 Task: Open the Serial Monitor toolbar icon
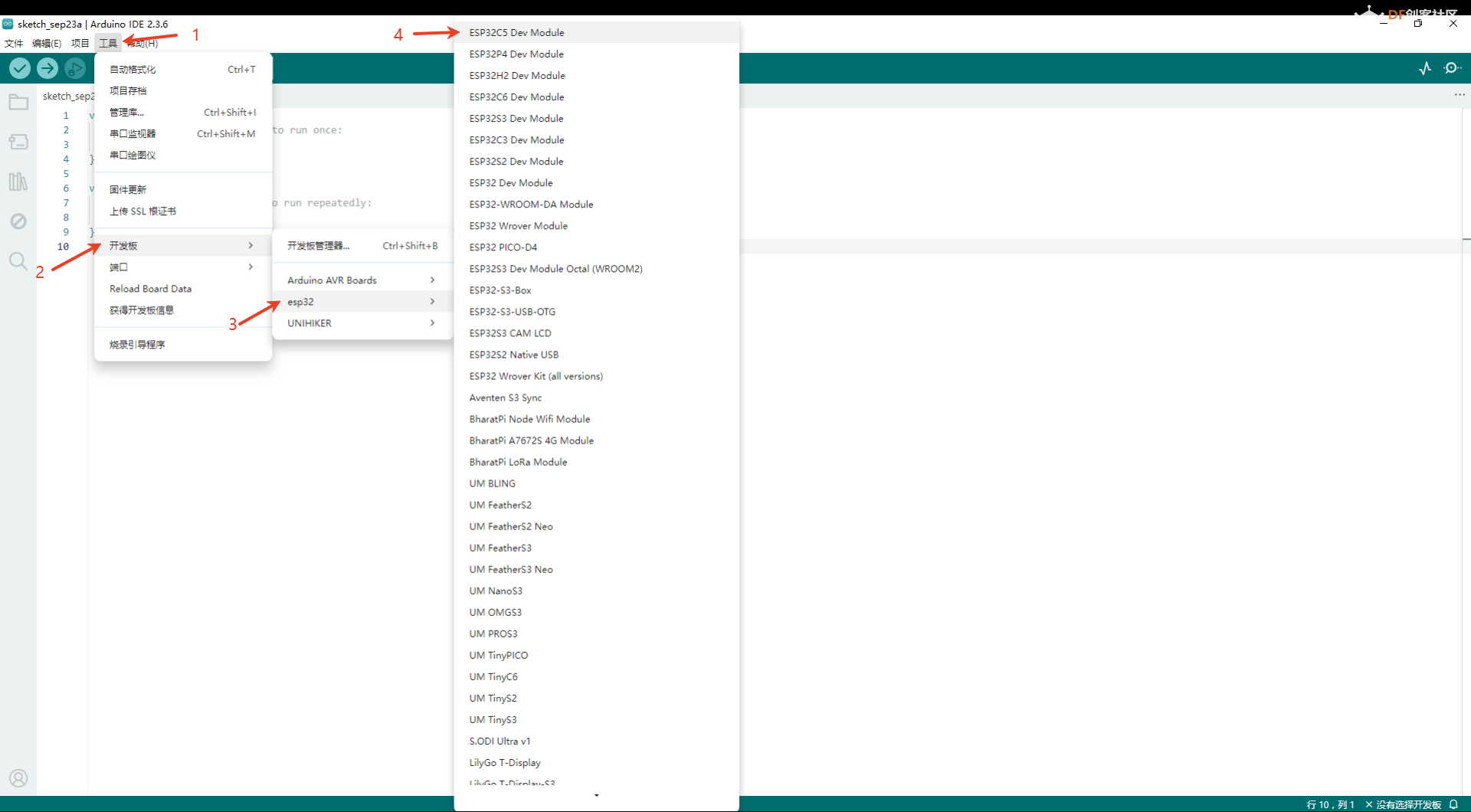tap(1452, 69)
